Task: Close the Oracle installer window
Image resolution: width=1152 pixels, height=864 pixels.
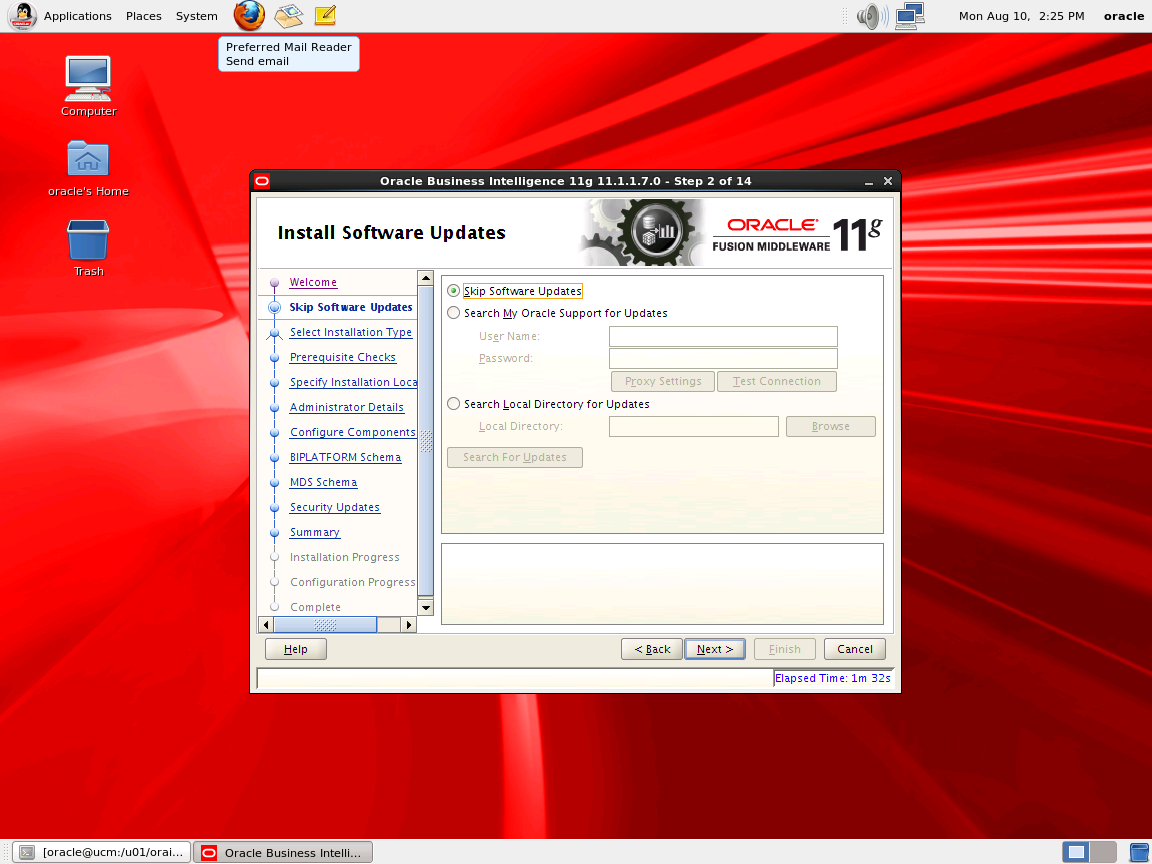Action: pos(888,181)
